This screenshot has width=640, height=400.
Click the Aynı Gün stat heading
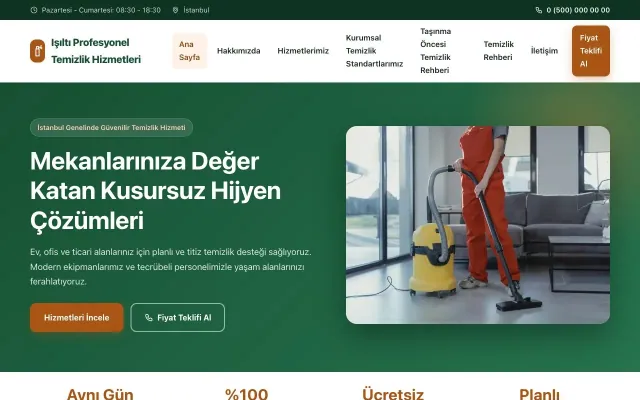click(100, 394)
